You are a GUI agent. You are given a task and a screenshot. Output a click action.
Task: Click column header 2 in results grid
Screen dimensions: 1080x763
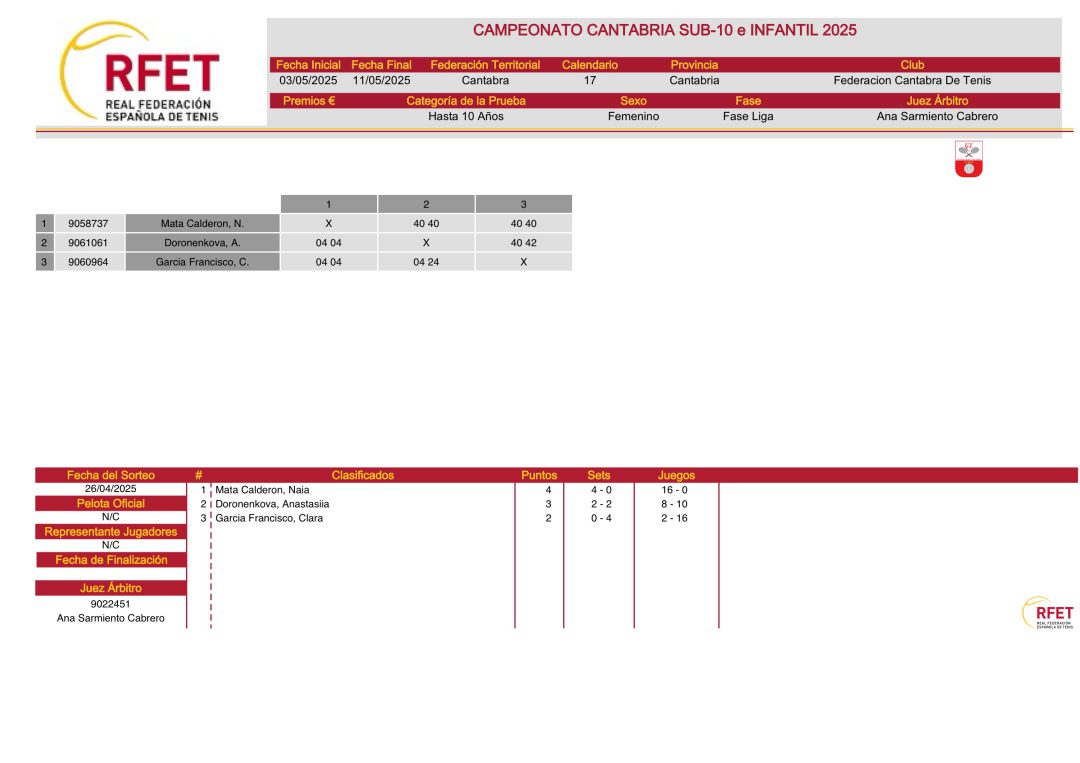point(426,204)
